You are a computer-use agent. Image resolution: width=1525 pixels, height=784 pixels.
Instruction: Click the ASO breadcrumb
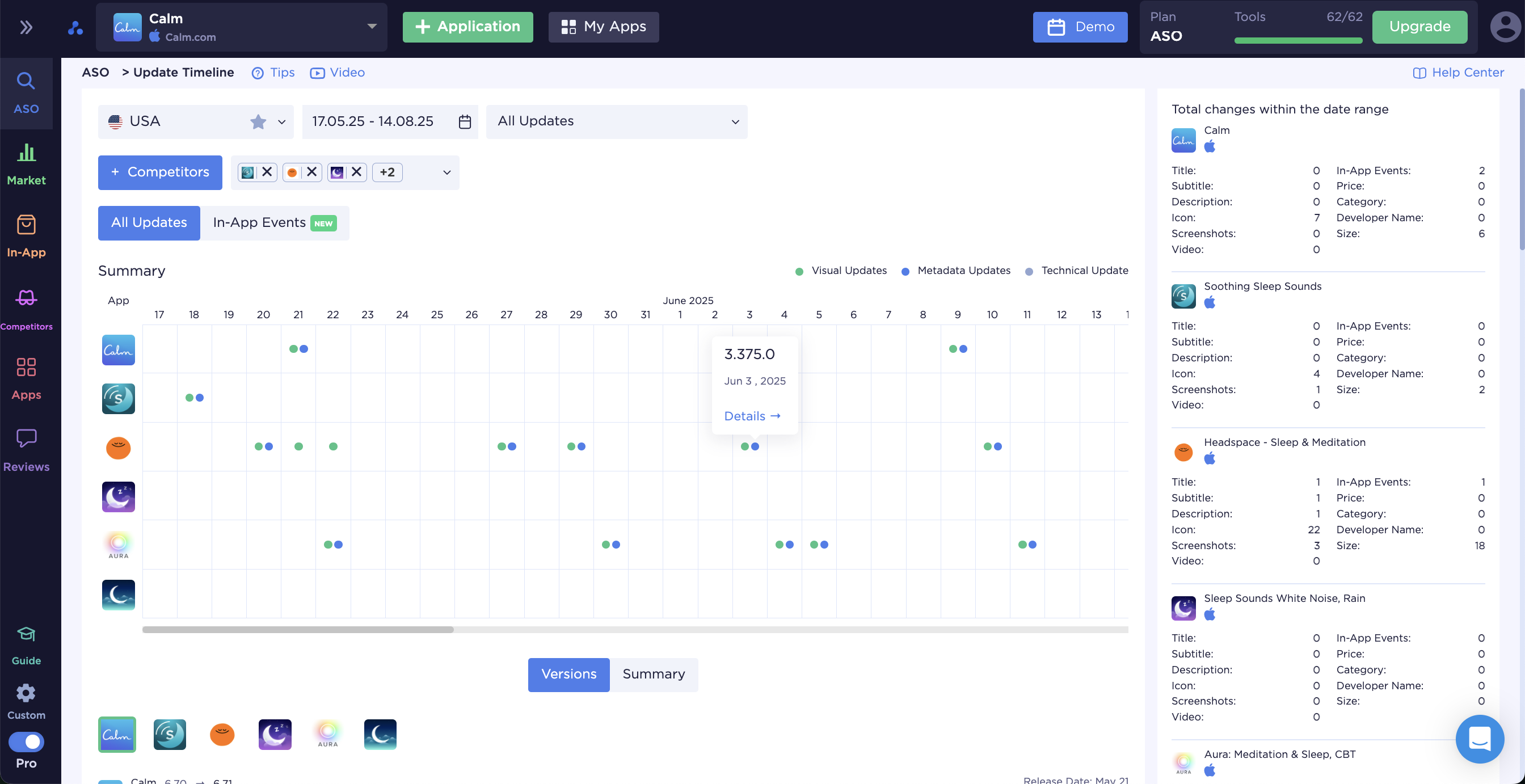click(95, 72)
